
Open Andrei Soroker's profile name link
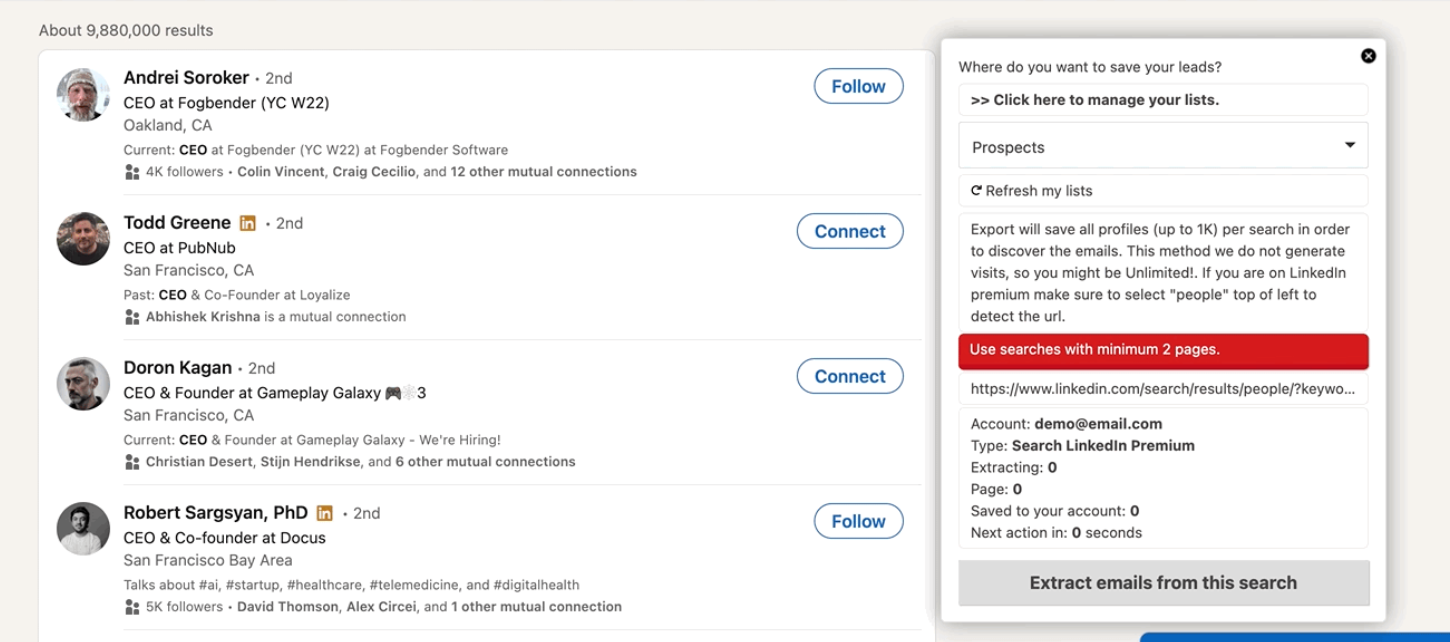pyautogui.click(x=186, y=78)
